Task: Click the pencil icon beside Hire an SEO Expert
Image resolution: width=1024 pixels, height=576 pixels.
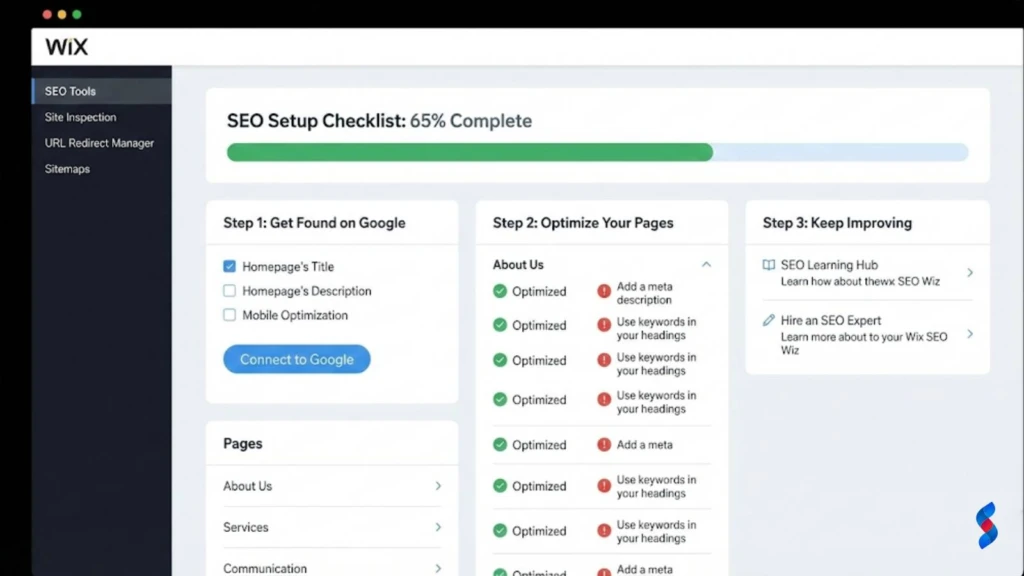Action: 769,320
